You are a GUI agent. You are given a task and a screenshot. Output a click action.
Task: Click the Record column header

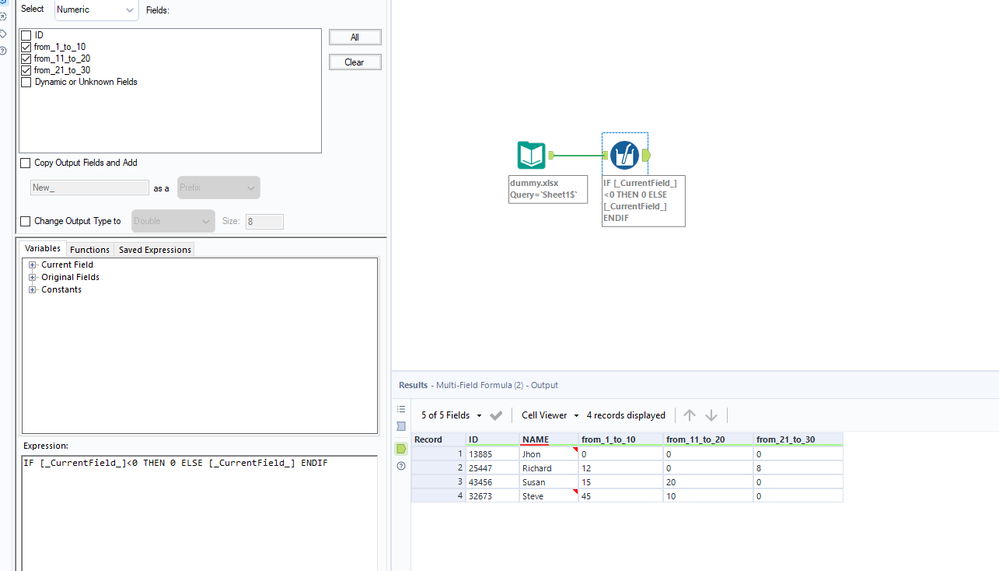coord(438,440)
